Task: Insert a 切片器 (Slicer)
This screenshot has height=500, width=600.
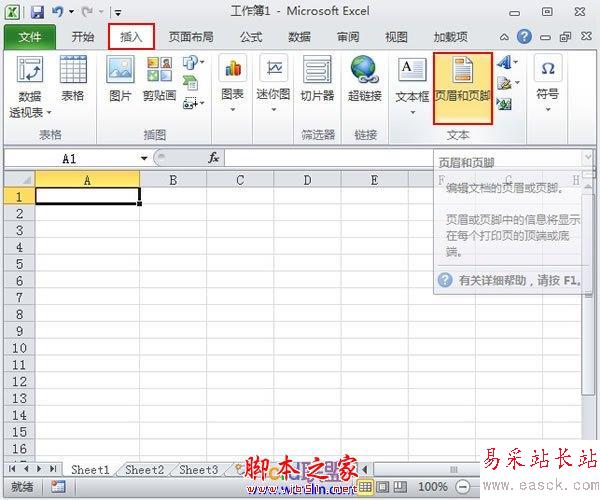Action: click(317, 78)
